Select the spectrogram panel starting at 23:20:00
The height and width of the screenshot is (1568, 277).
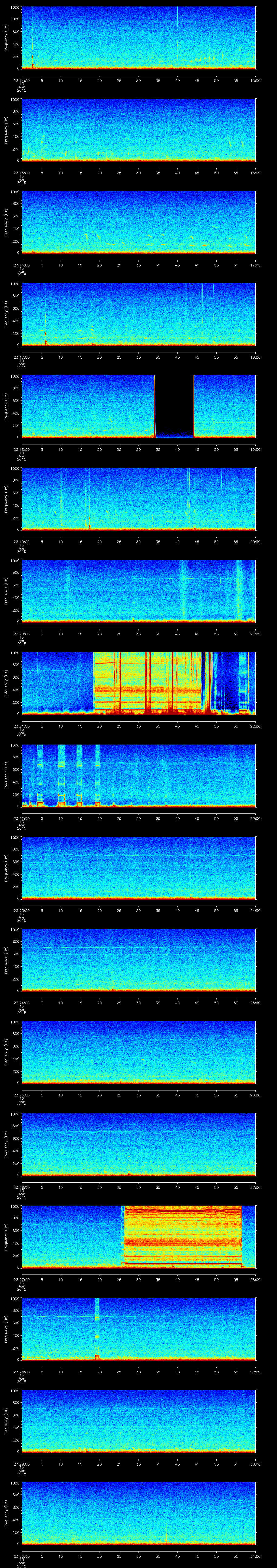click(138, 590)
